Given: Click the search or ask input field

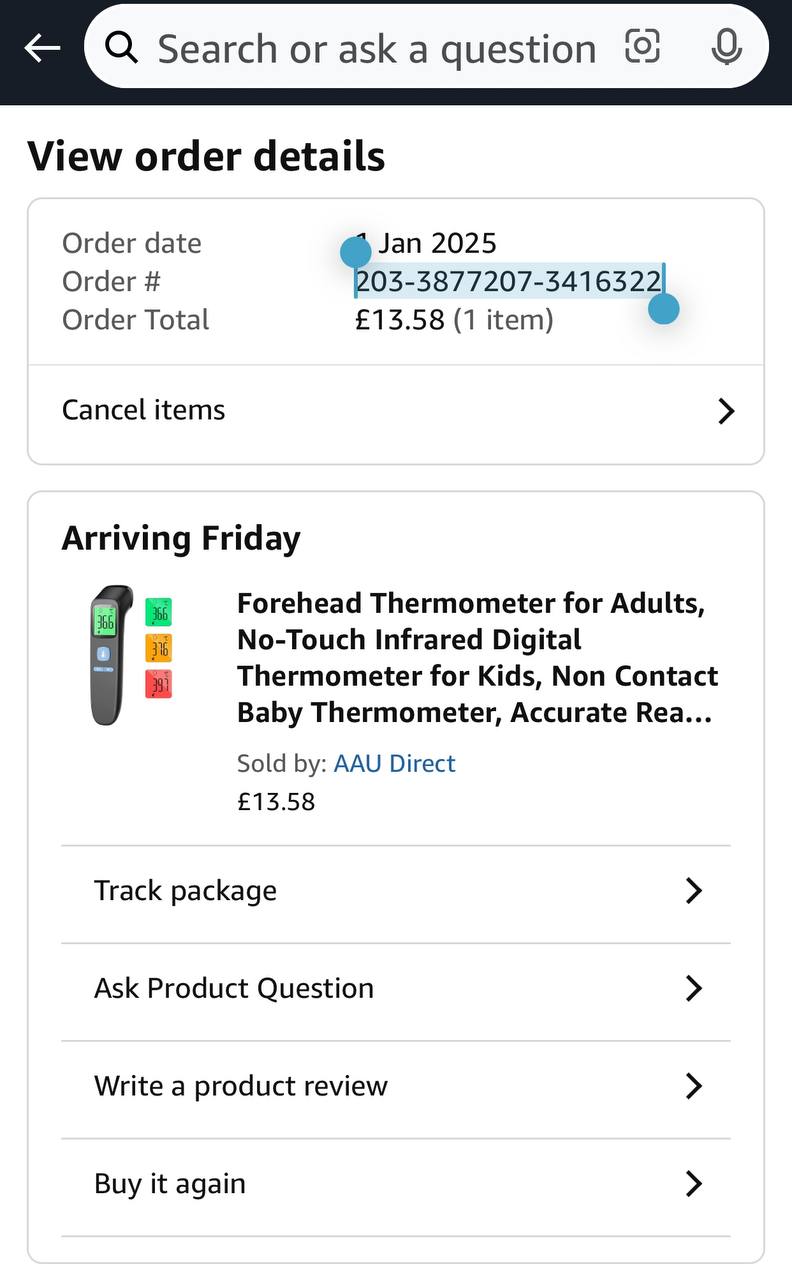Looking at the screenshot, I should (376, 48).
